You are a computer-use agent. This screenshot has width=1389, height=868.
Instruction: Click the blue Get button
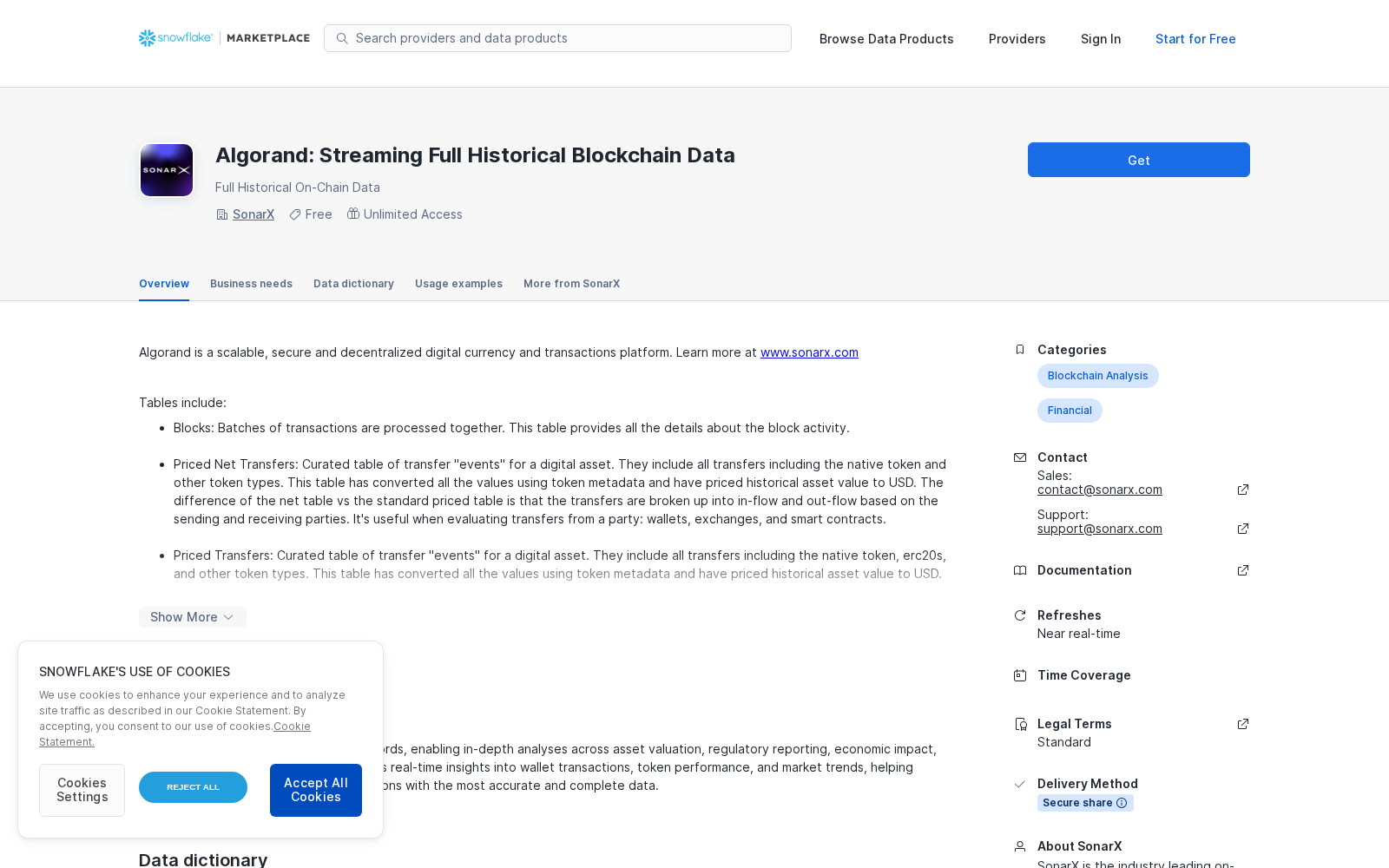1139,160
